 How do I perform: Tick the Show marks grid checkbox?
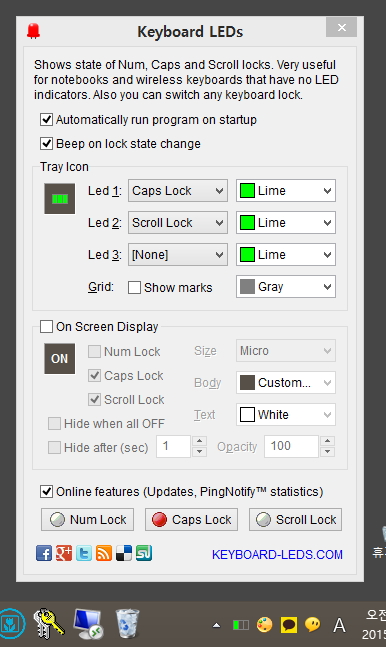pyautogui.click(x=134, y=288)
